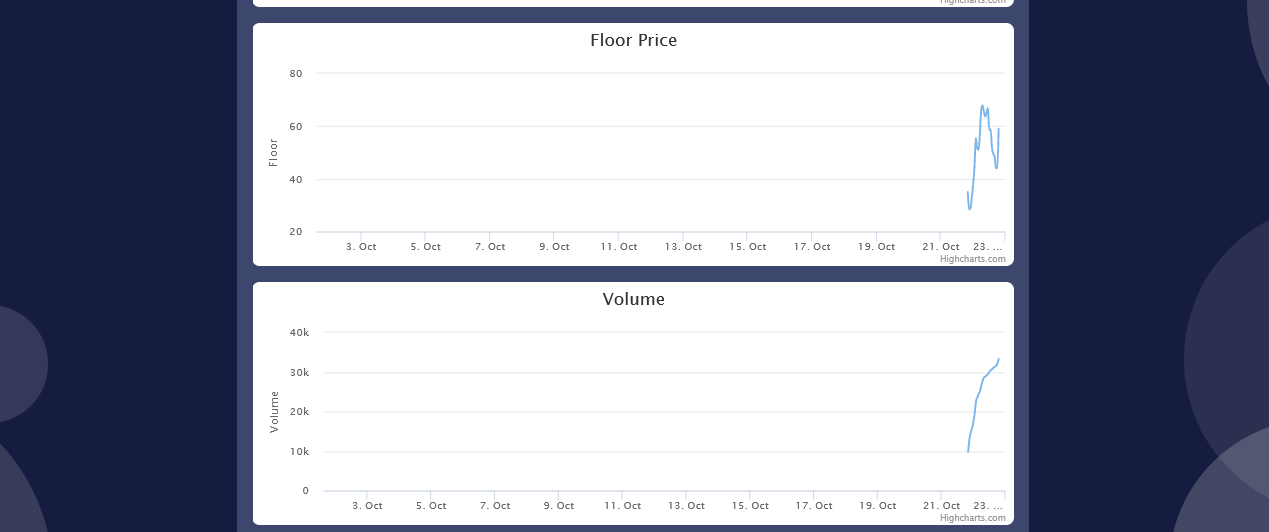Select the 7. Oct label on Volume axis
Screen dimensions: 1269x532
[495, 506]
